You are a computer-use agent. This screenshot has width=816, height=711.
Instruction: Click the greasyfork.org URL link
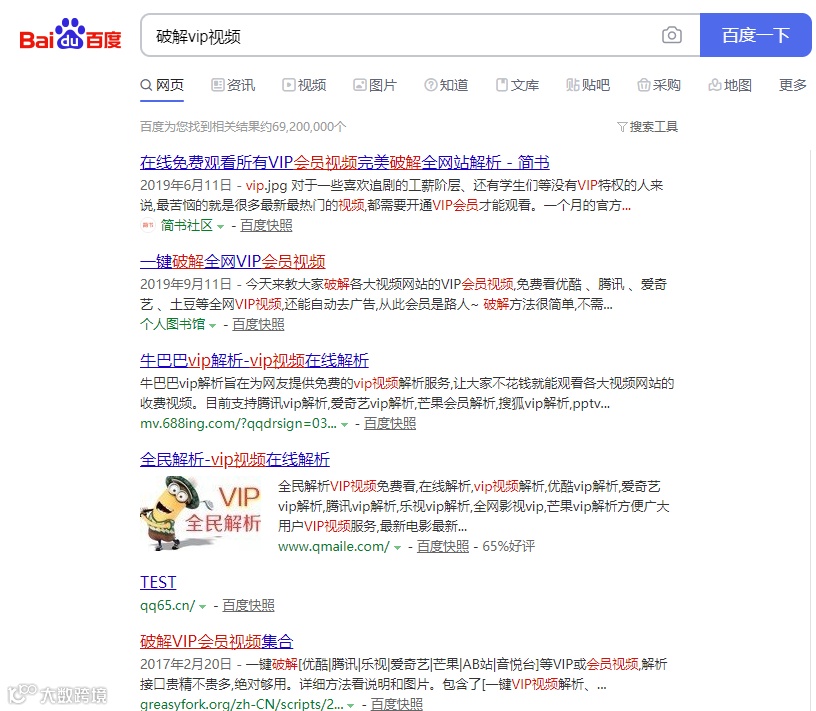[241, 704]
